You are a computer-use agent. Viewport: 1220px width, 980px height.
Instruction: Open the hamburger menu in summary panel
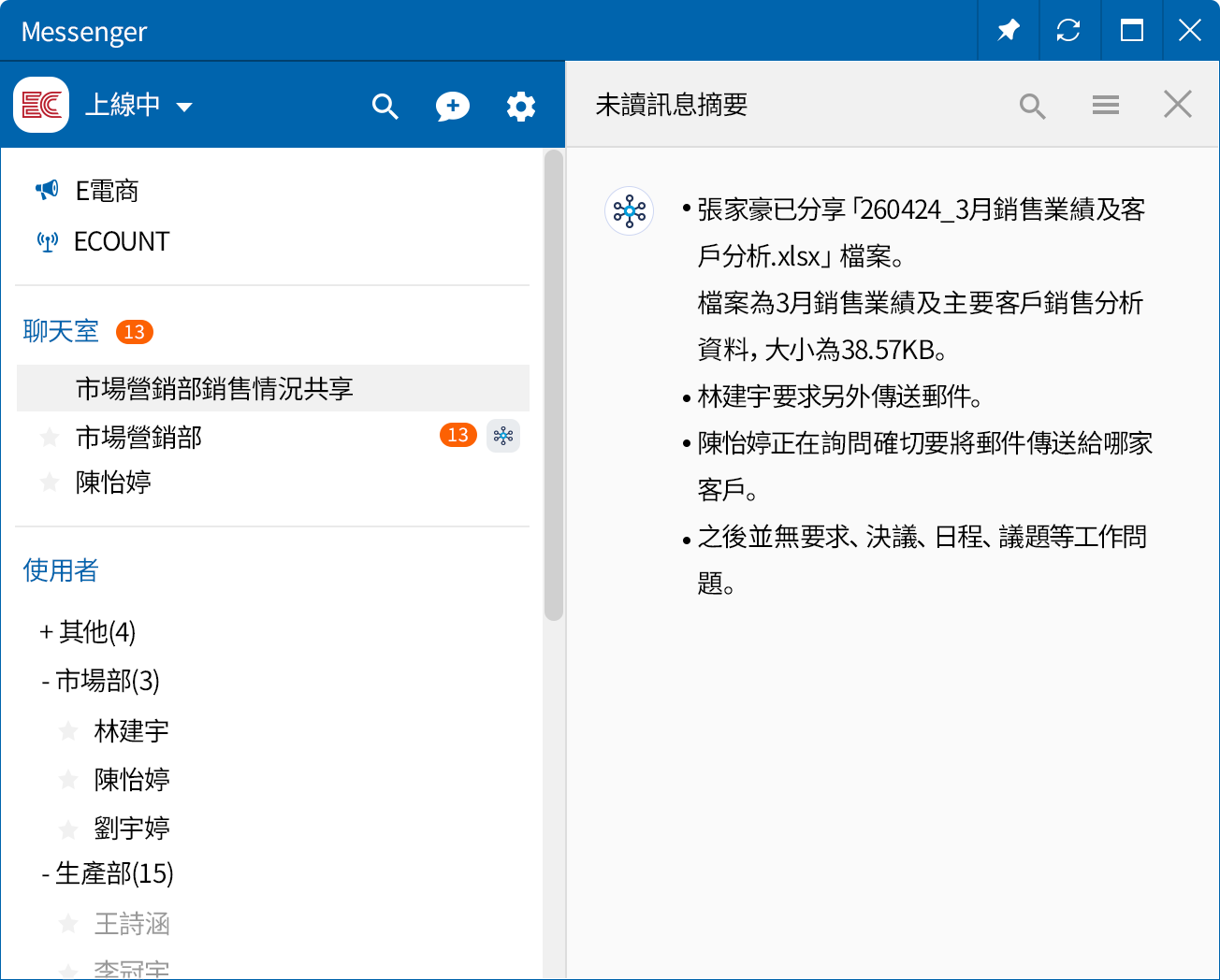tap(1106, 105)
